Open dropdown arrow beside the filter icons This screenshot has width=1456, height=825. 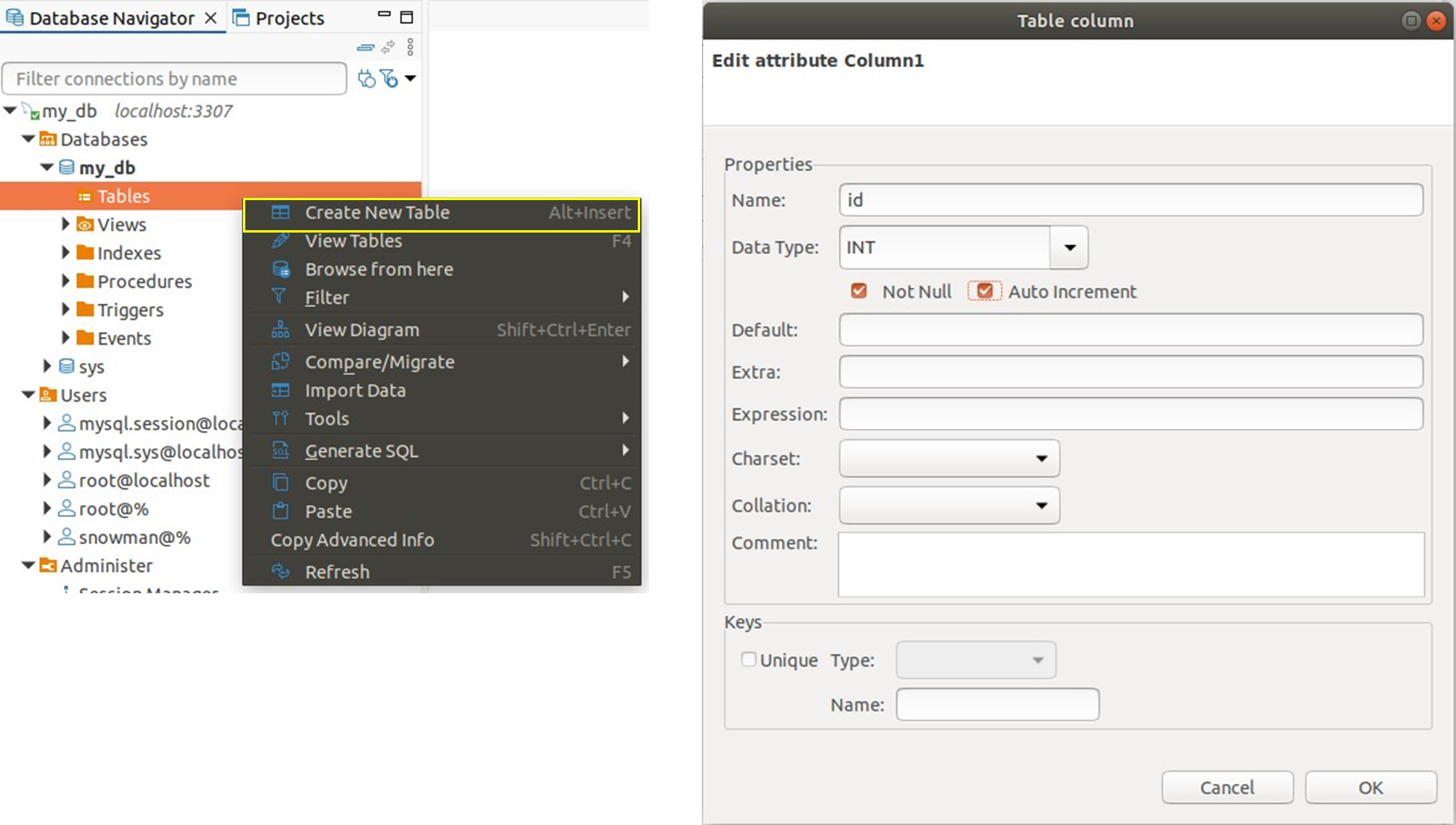(x=410, y=78)
